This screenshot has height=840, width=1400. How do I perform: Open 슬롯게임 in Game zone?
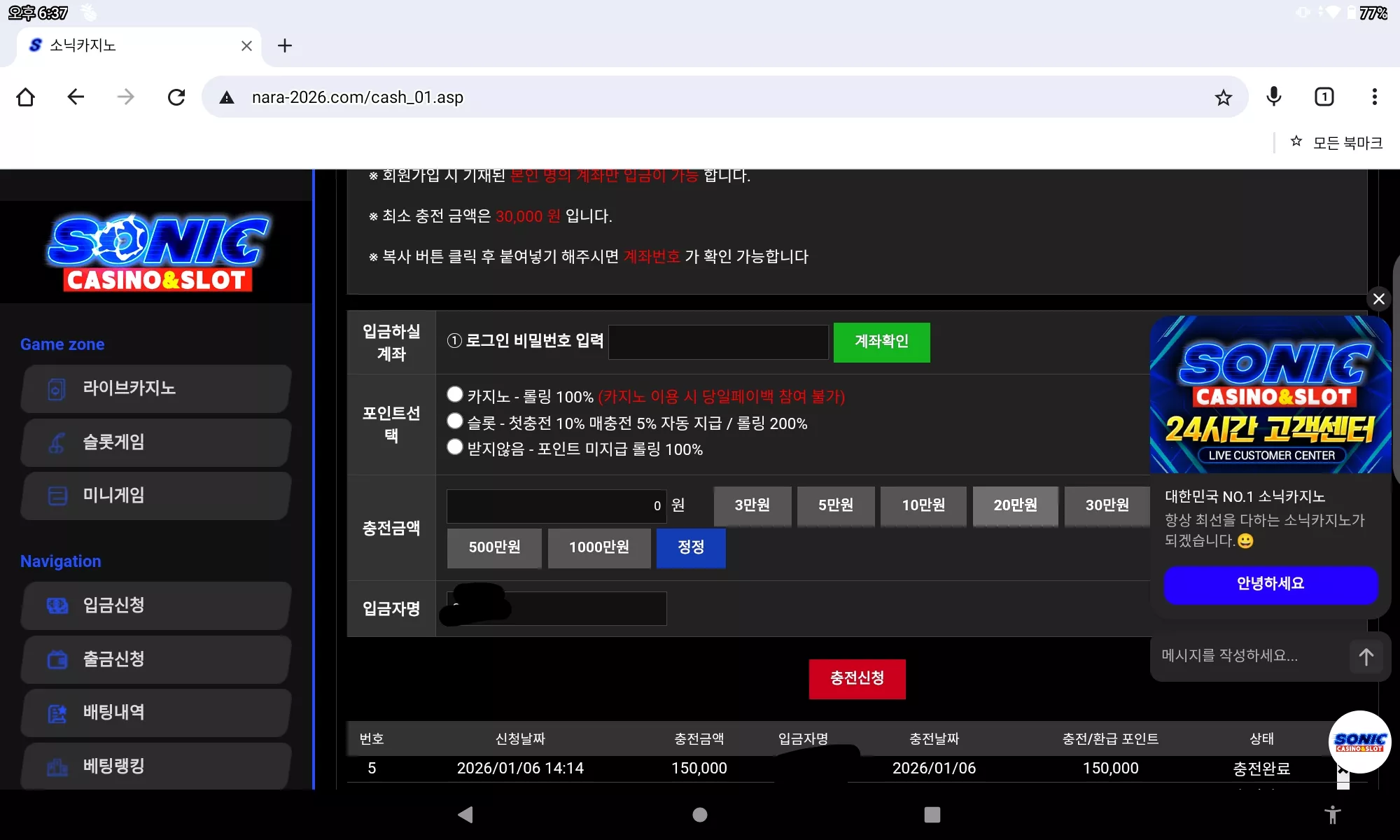[x=156, y=442]
